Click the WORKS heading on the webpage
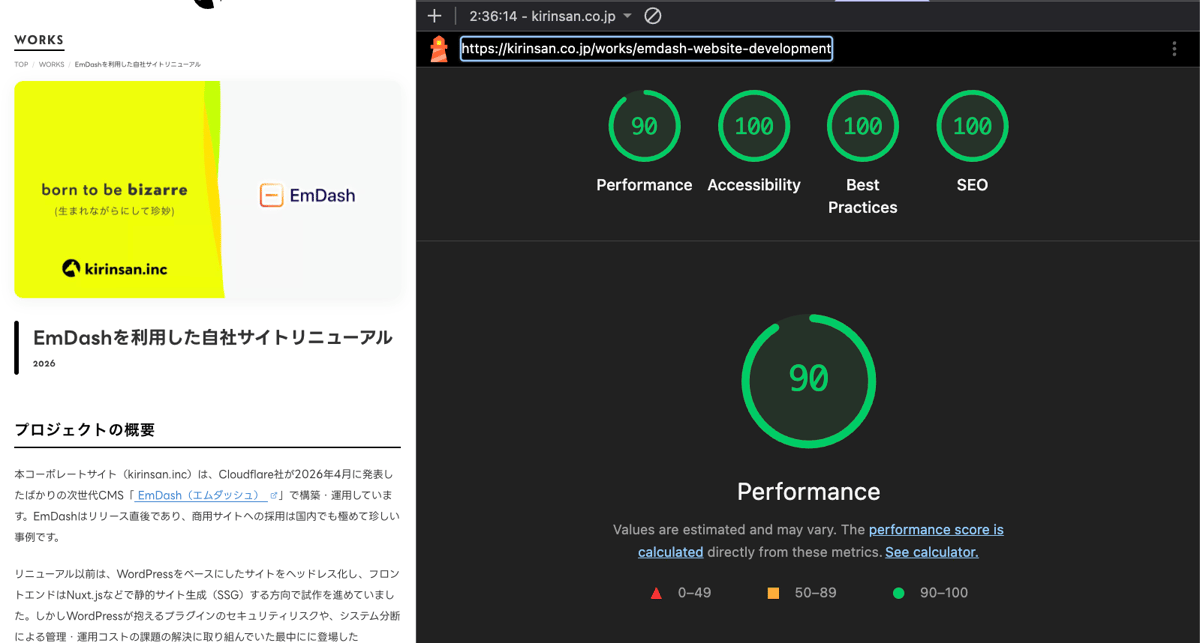Screen dimensions: 1200x643 point(39,41)
